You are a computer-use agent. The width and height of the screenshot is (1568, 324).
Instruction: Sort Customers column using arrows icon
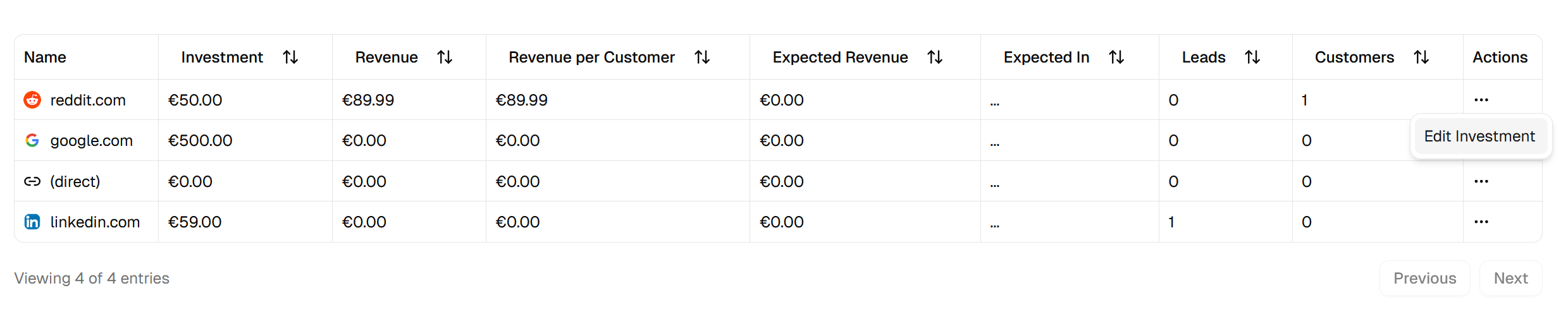coord(1421,57)
